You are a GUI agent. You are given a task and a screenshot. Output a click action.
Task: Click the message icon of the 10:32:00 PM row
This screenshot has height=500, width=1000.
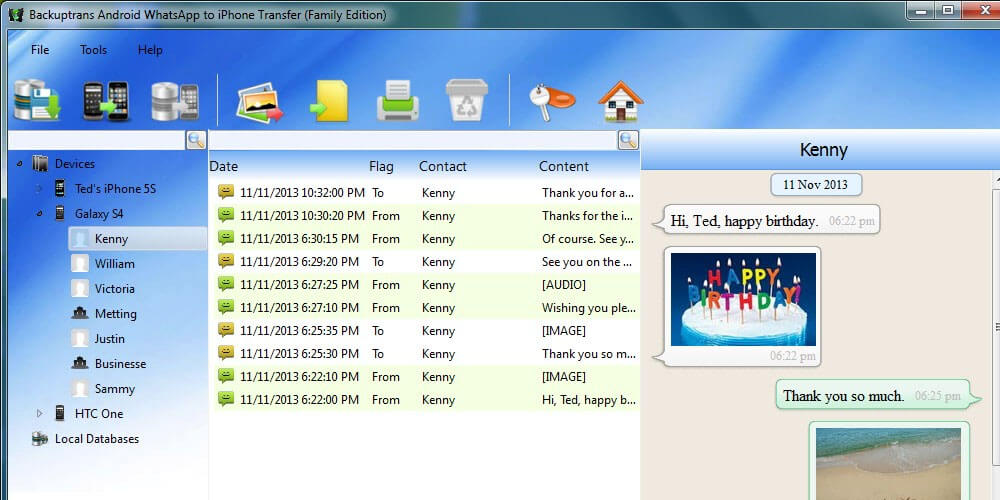[226, 192]
